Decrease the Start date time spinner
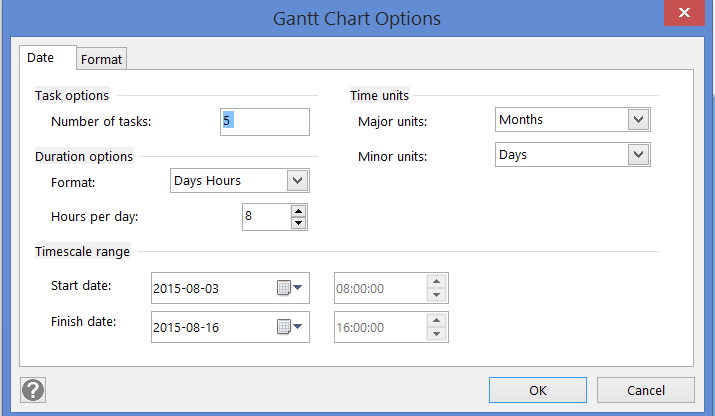This screenshot has width=715, height=416. coord(436,295)
